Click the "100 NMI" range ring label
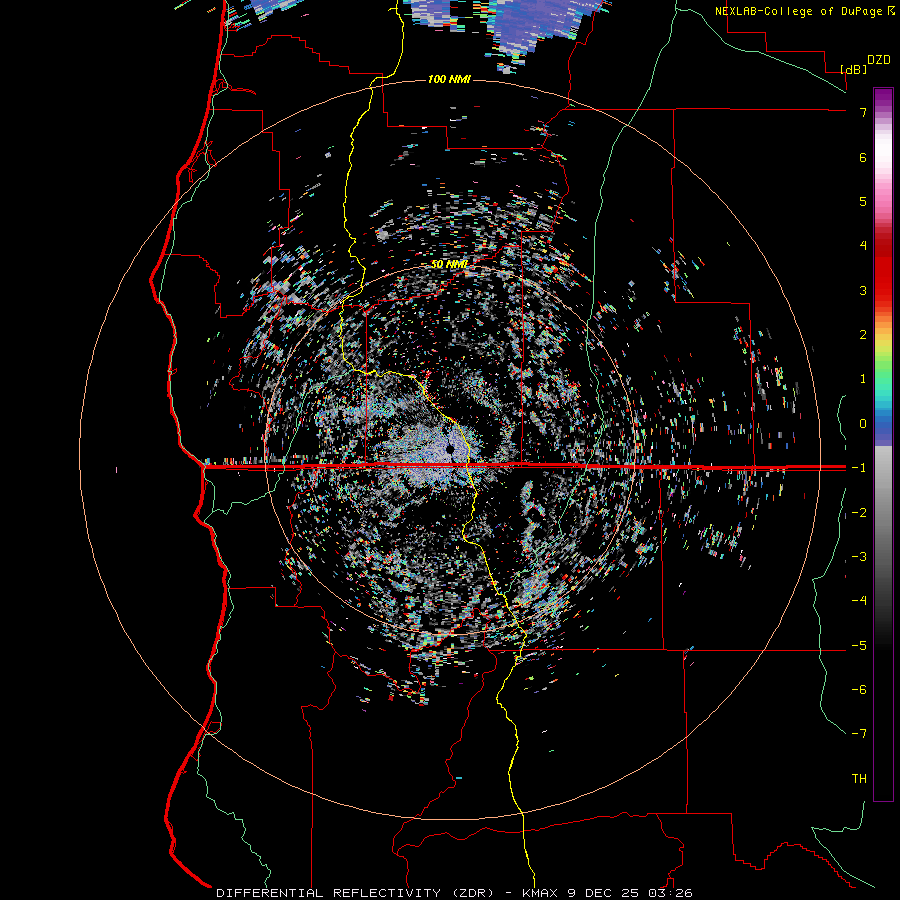Screen dimensions: 900x900 coord(449,79)
